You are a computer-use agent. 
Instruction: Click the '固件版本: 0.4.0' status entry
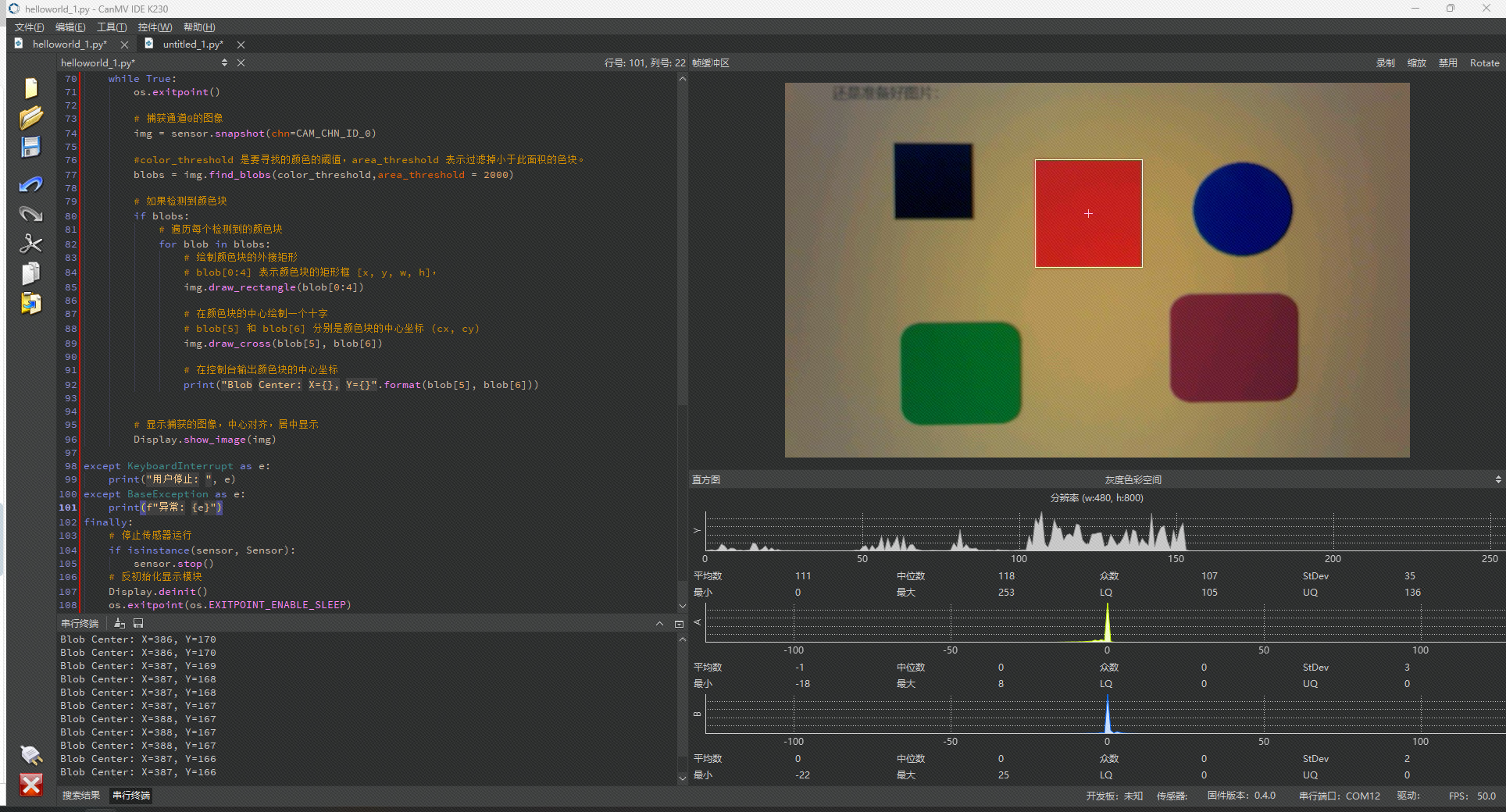click(1241, 796)
